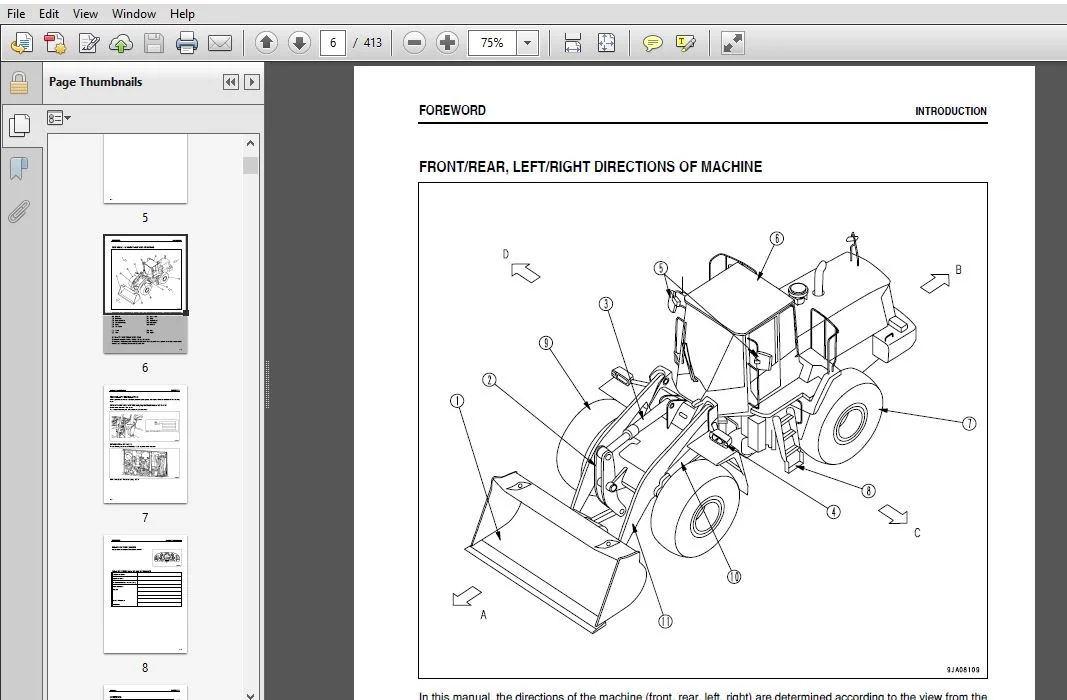The width and height of the screenshot is (1067, 700).
Task: Select page 6 thumbnail
Action: (145, 294)
